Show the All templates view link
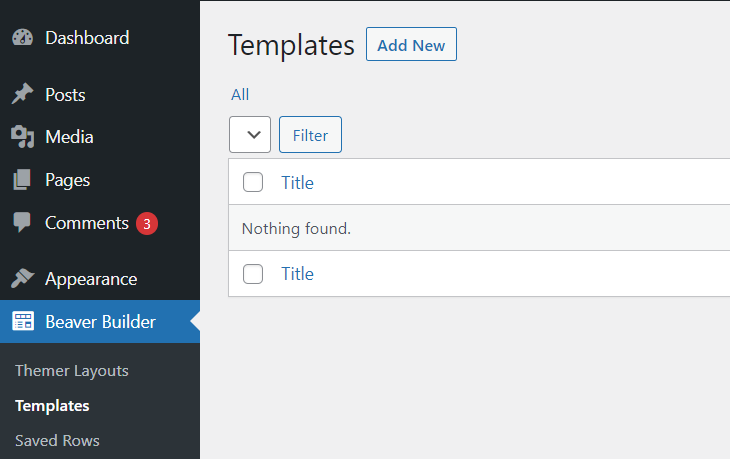The width and height of the screenshot is (730, 459). point(240,95)
